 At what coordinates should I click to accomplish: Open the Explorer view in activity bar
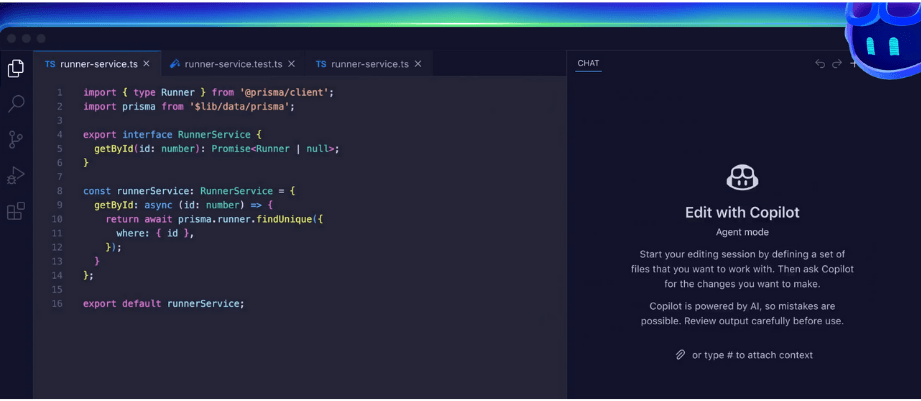click(16, 68)
